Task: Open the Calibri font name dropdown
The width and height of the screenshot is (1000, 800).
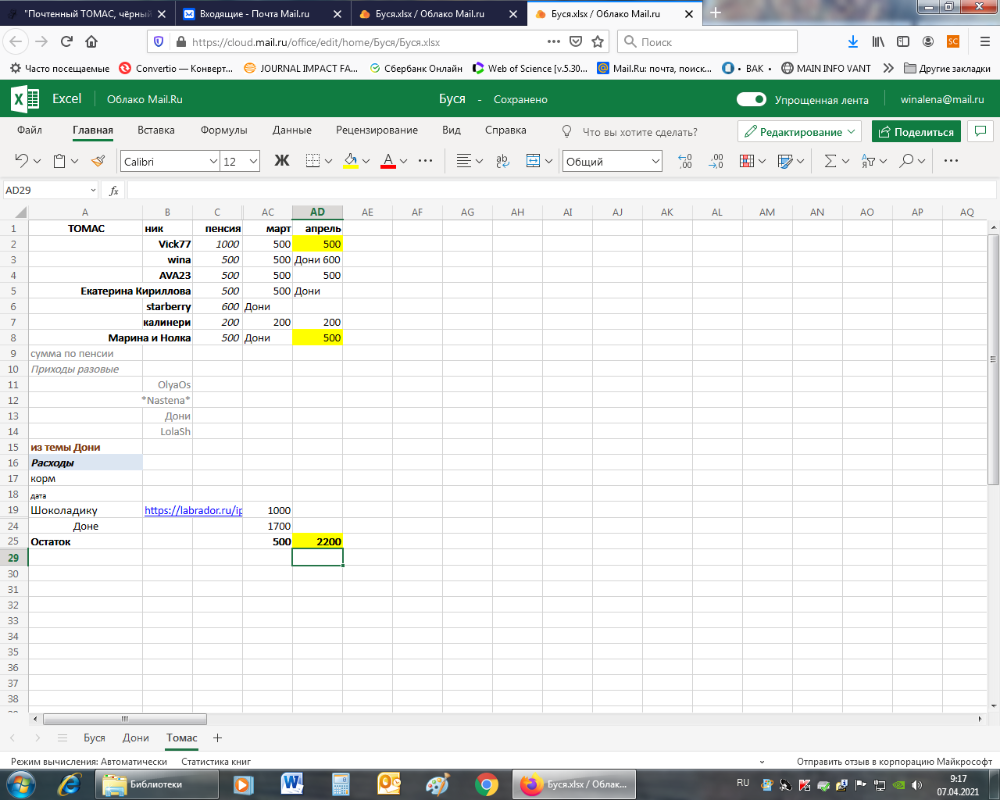Action: 170,161
